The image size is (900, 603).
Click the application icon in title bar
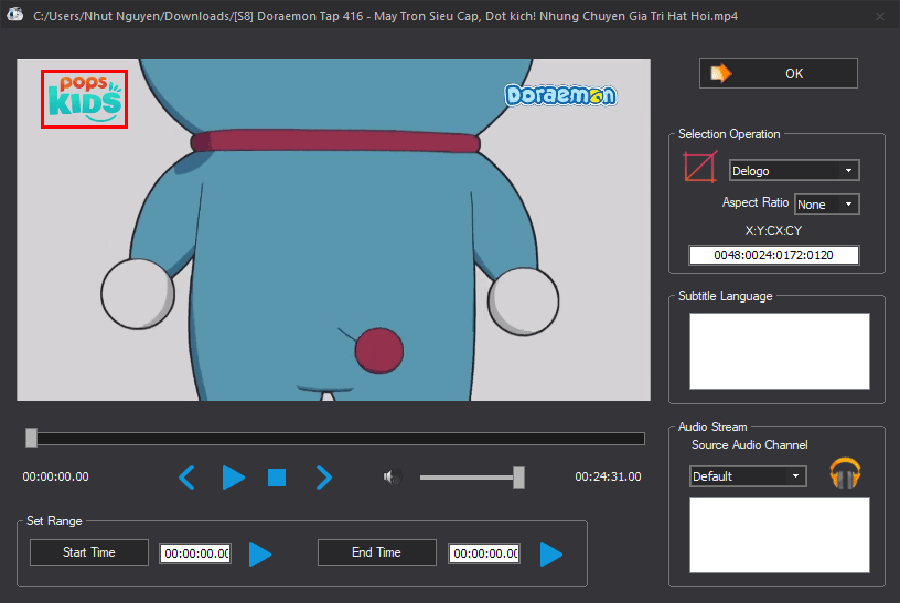point(15,14)
